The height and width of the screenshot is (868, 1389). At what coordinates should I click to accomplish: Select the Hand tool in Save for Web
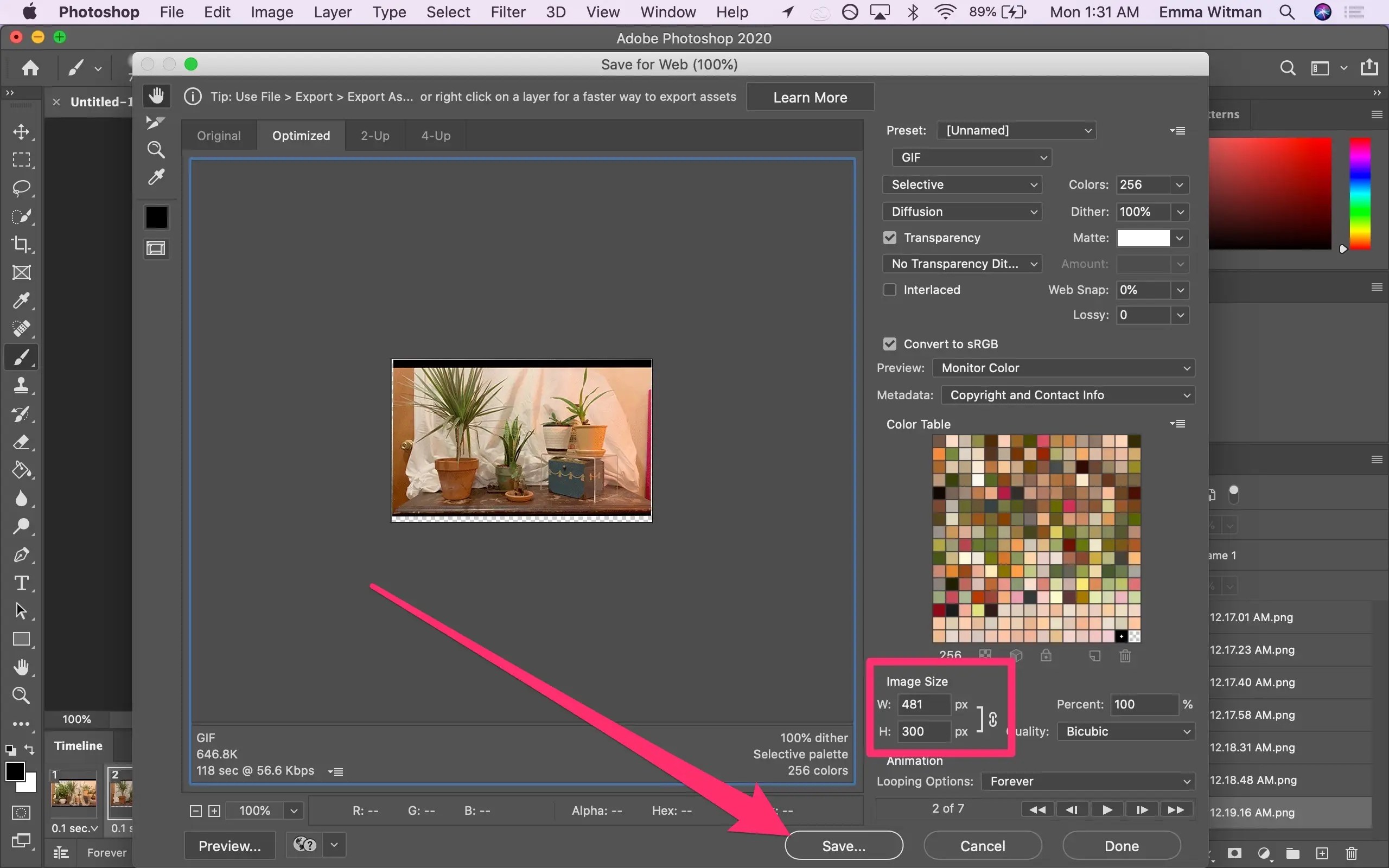point(156,95)
